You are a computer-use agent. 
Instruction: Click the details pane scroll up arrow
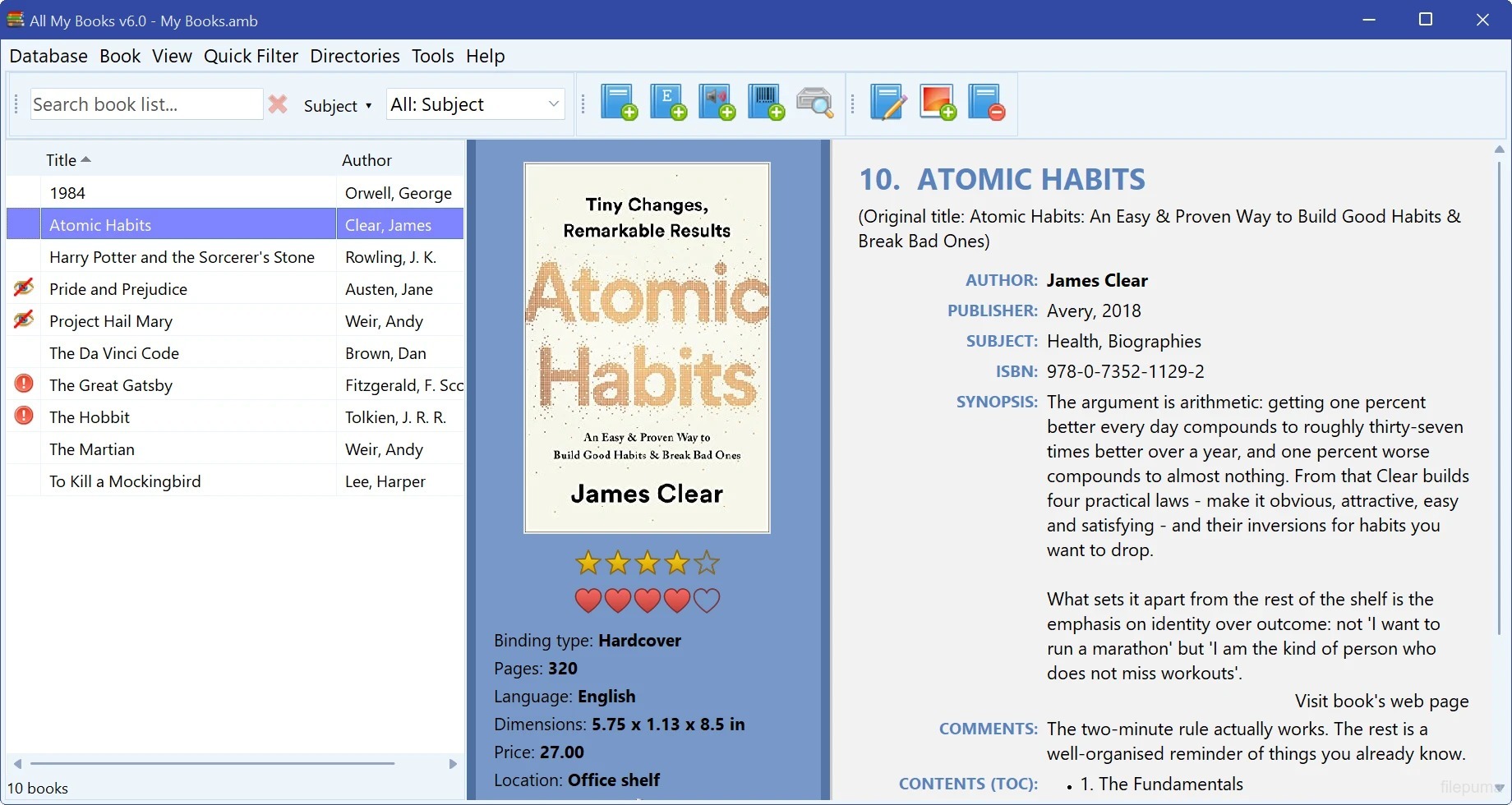pos(1499,149)
